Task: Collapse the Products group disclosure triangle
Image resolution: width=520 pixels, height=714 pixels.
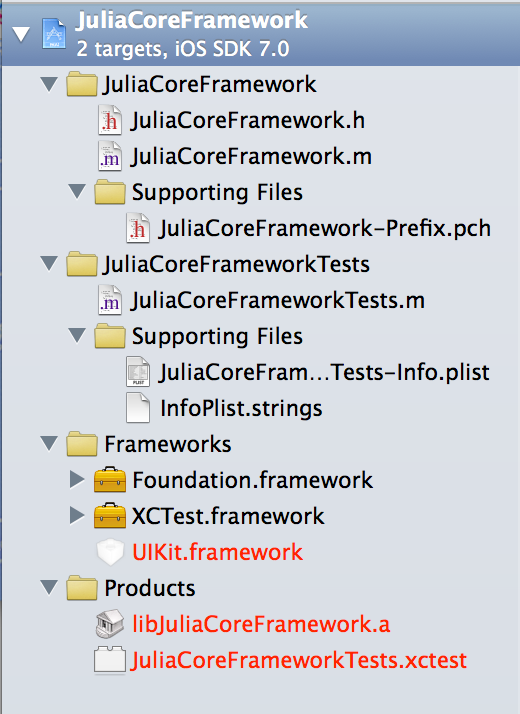Action: pos(49,587)
